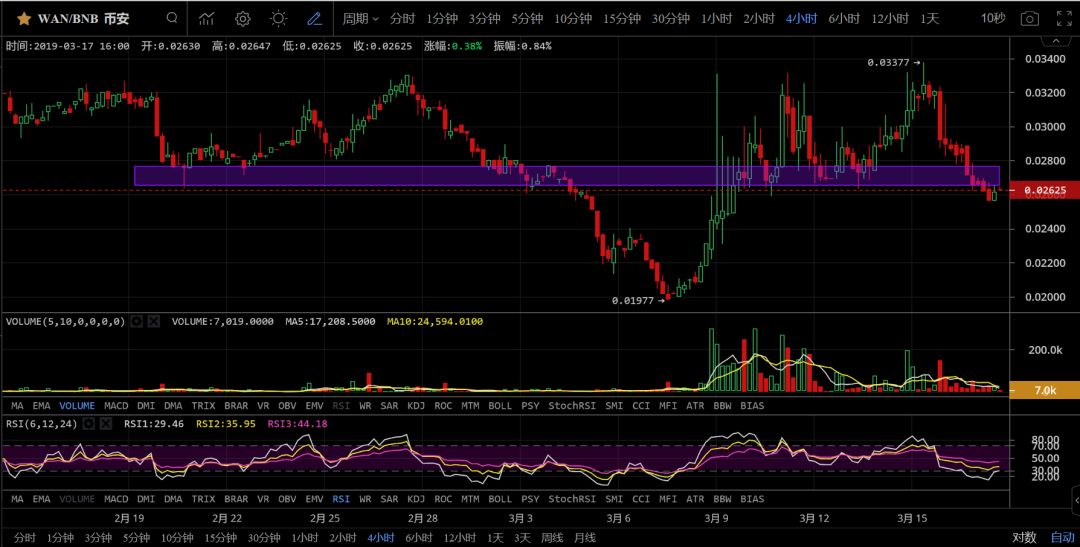The width and height of the screenshot is (1080, 547).
Task: Open chart settings gear icon
Action: pos(242,18)
